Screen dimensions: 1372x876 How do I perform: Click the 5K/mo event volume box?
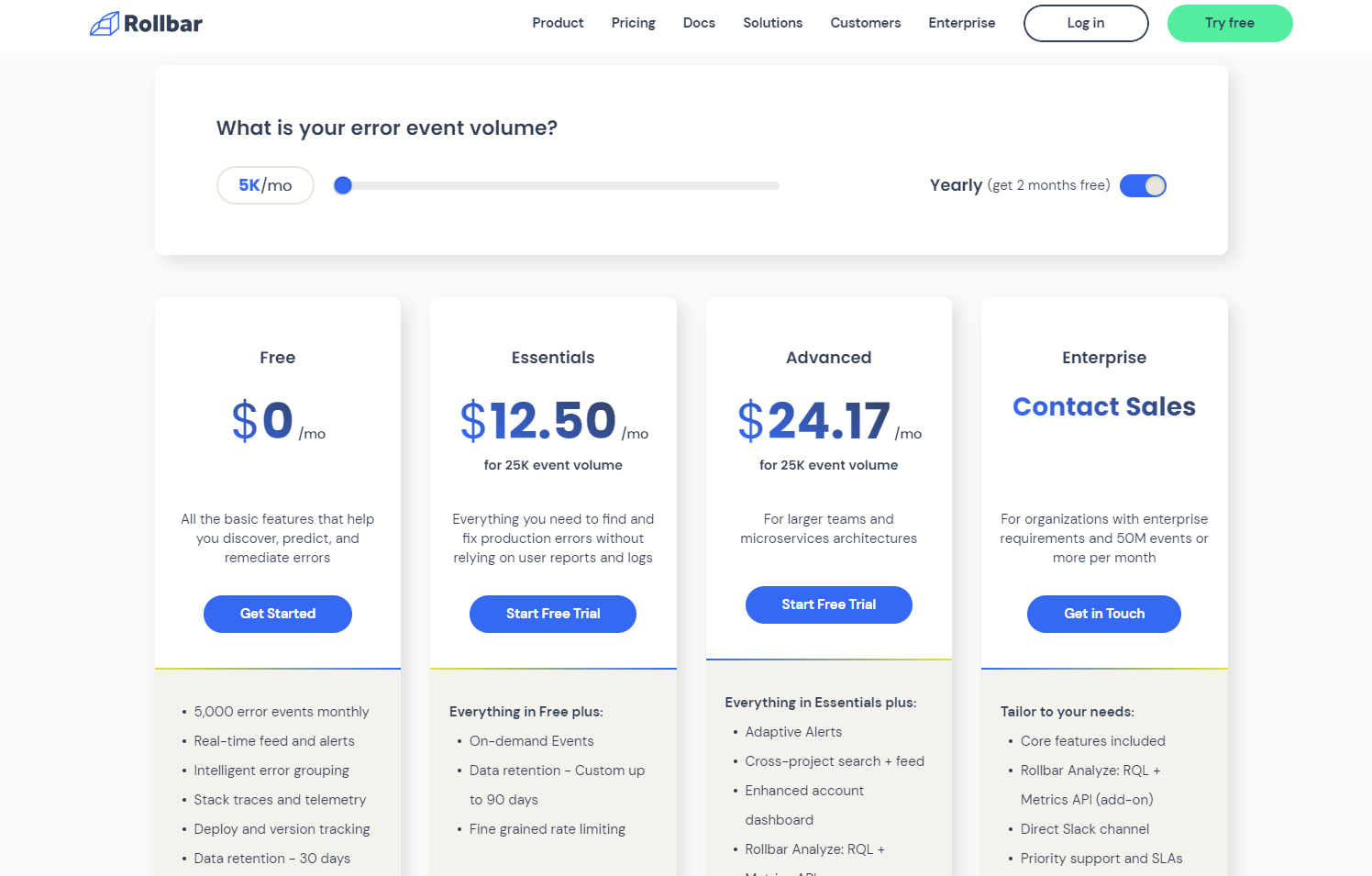pyautogui.click(x=265, y=185)
